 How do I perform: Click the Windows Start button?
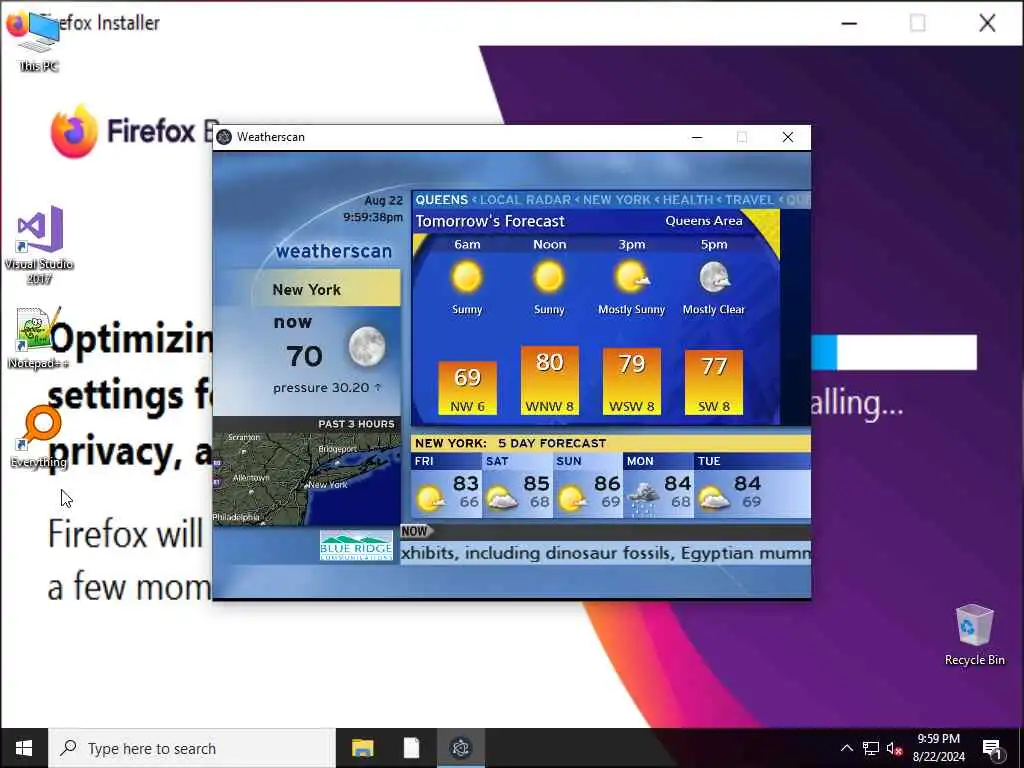tap(24, 748)
